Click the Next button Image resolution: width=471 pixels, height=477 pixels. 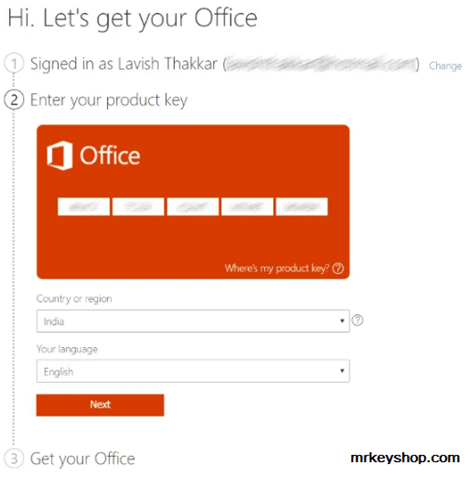[x=100, y=405]
